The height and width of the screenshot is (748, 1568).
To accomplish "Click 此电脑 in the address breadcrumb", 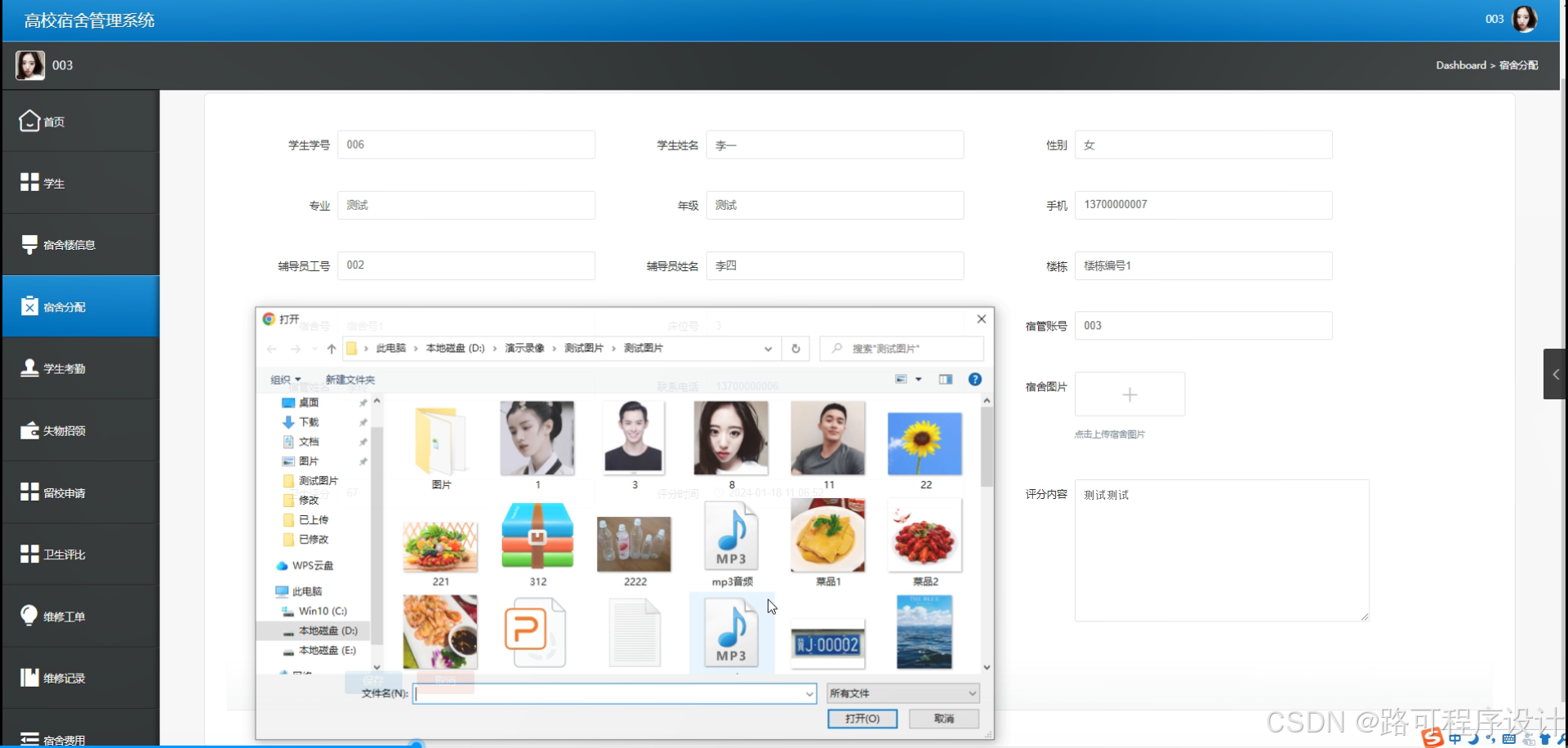I will (x=390, y=348).
